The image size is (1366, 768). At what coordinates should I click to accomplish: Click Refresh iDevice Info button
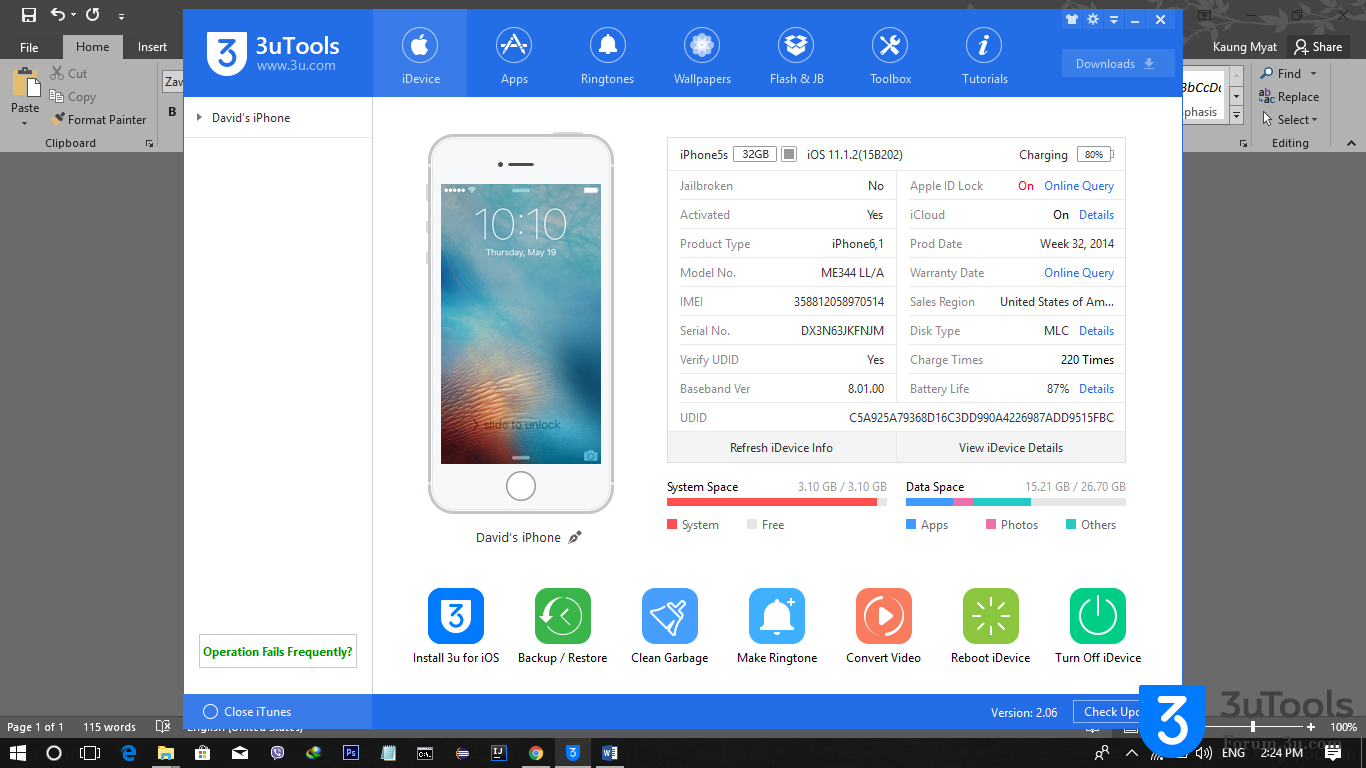[x=781, y=448]
